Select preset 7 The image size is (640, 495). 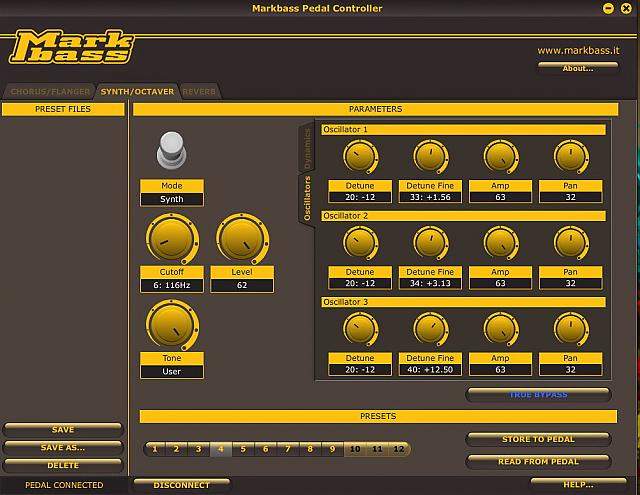[287, 449]
